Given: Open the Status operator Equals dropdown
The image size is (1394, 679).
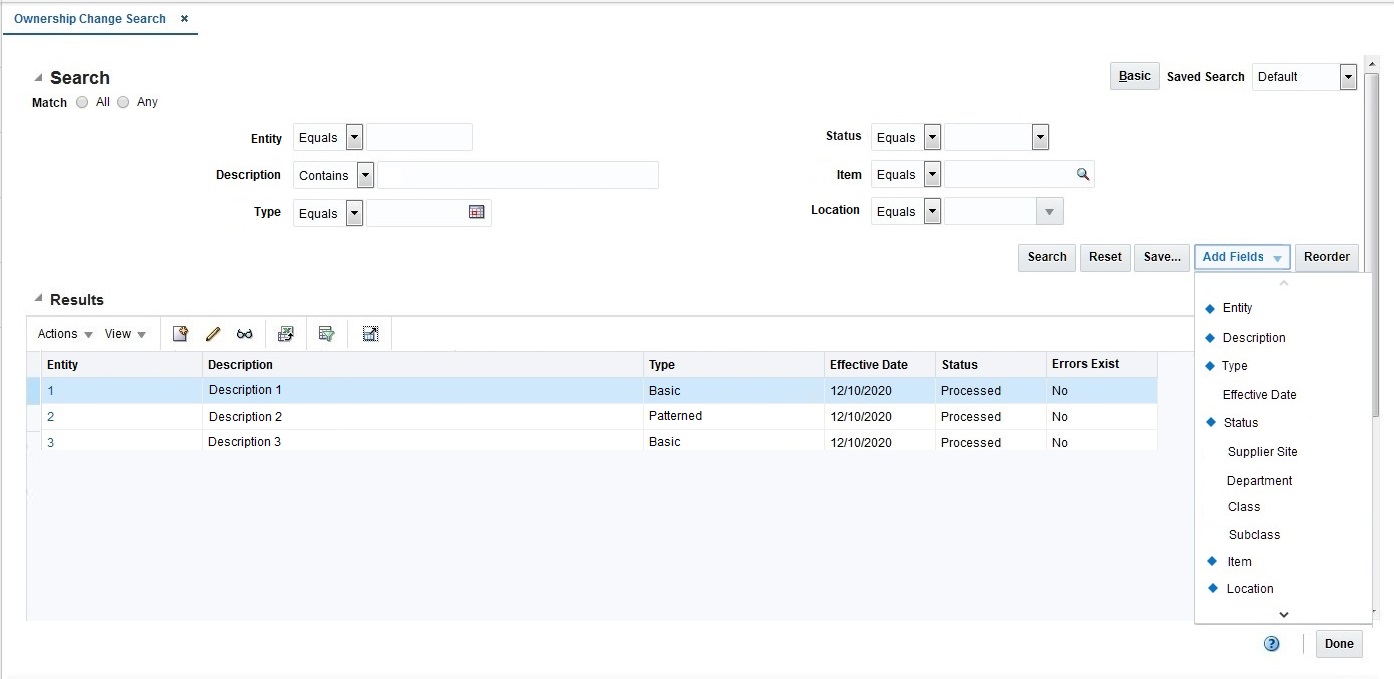Looking at the screenshot, I should (932, 137).
